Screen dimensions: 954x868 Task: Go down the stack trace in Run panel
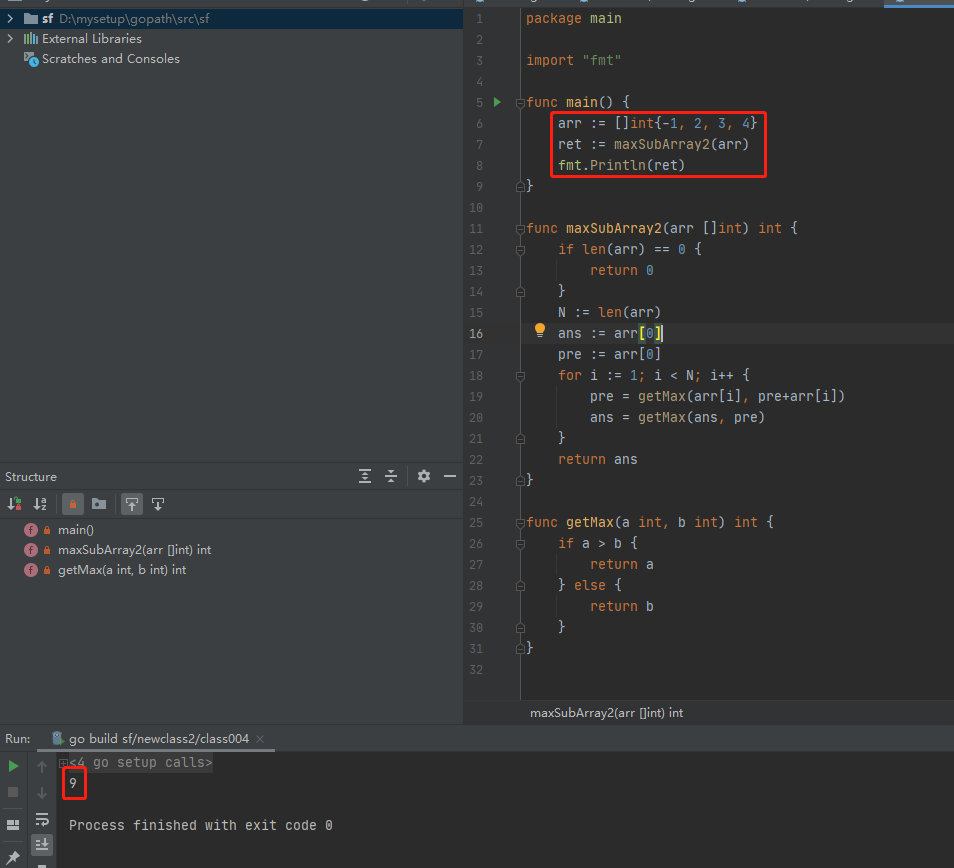tap(41, 793)
